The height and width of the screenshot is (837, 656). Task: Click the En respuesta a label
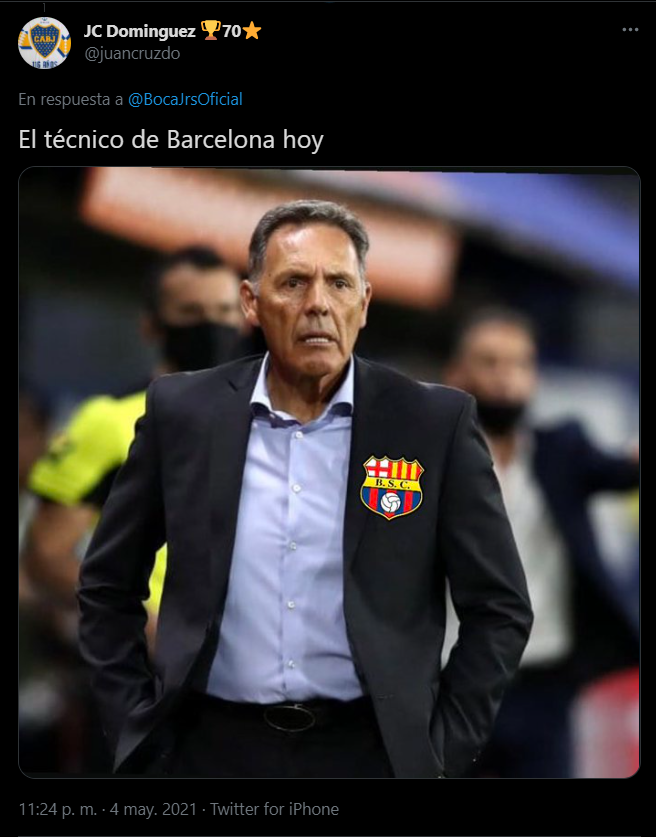[x=70, y=99]
